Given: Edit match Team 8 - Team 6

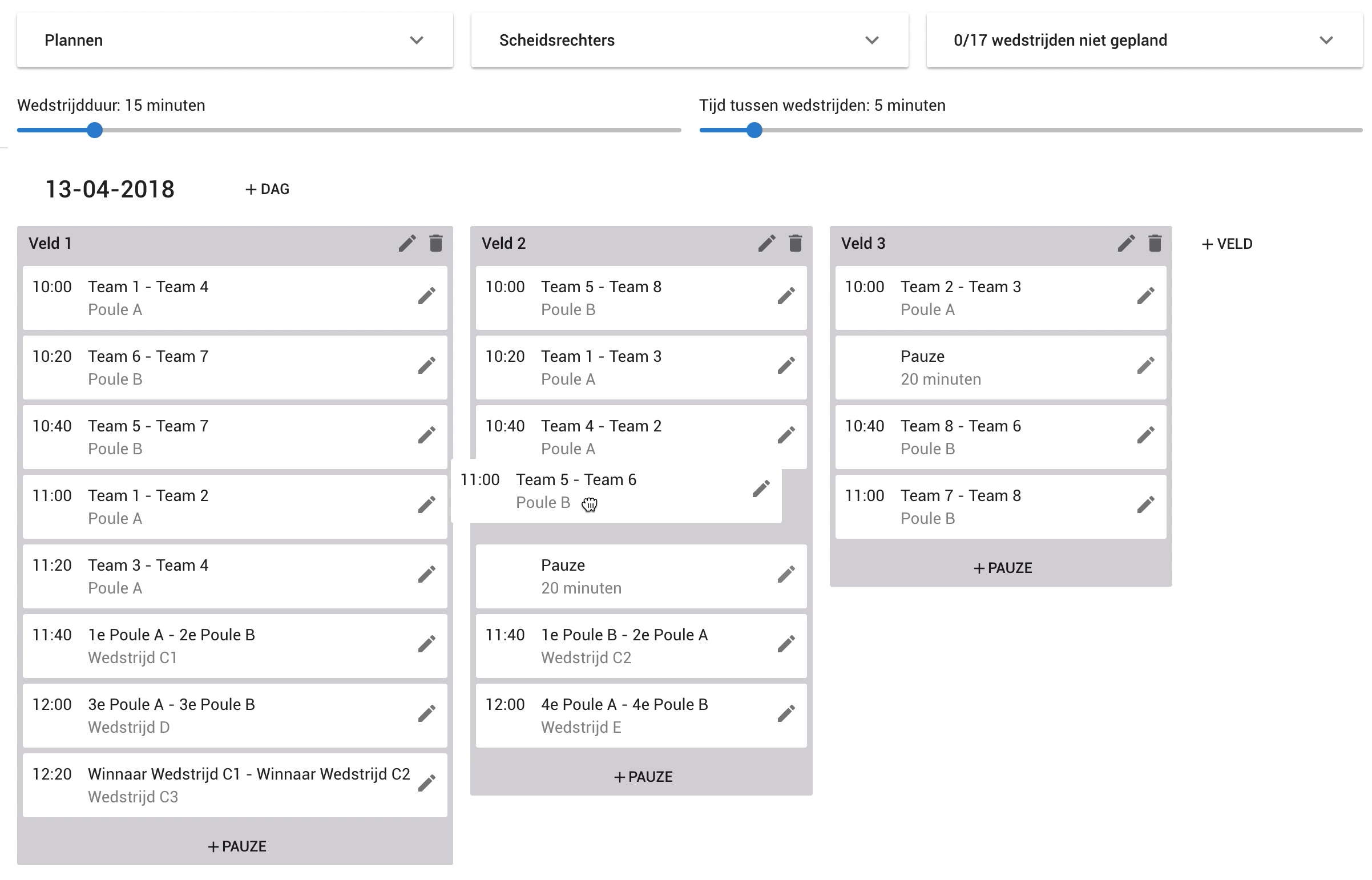Looking at the screenshot, I should click(1146, 435).
